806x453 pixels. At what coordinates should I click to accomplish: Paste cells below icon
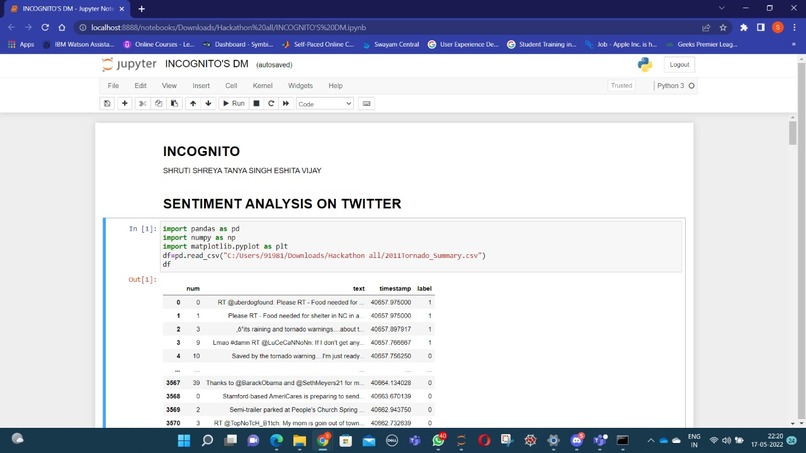pos(174,103)
